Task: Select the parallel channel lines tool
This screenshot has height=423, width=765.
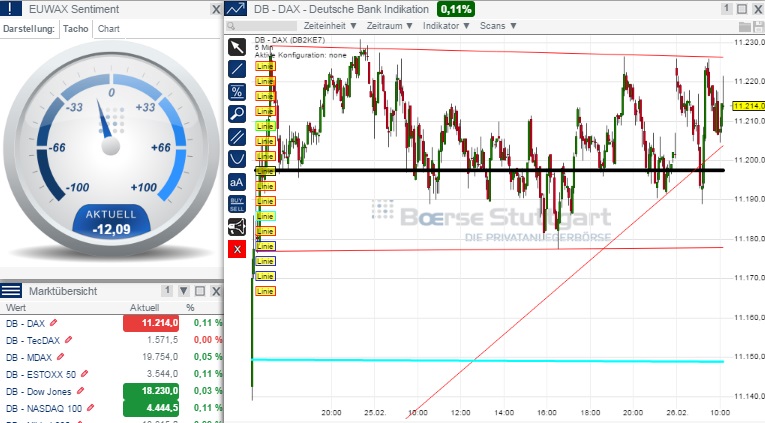Action: [x=237, y=137]
